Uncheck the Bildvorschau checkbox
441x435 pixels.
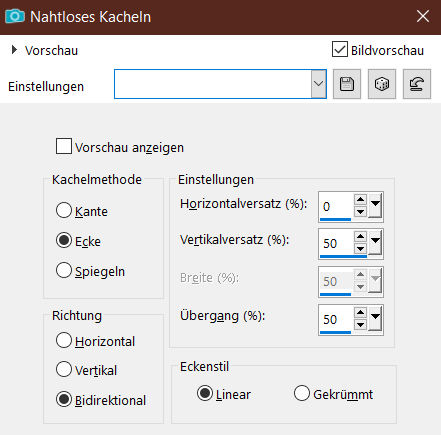point(340,50)
